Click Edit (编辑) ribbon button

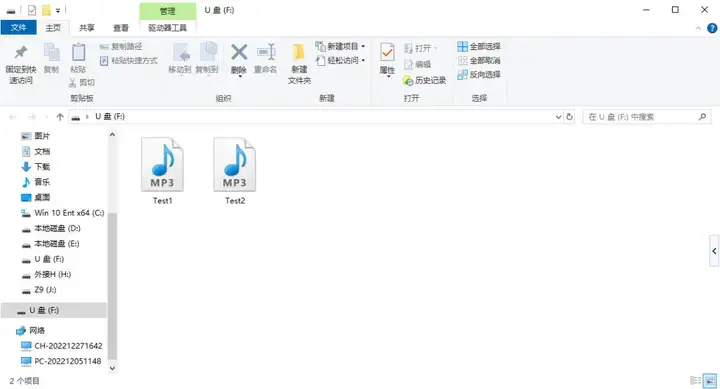click(x=417, y=64)
